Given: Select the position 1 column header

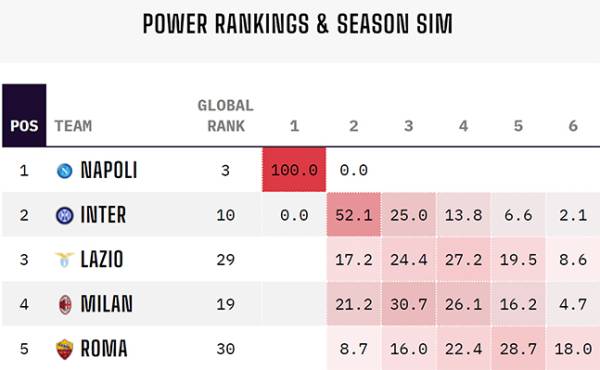Looking at the screenshot, I should pyautogui.click(x=294, y=126).
